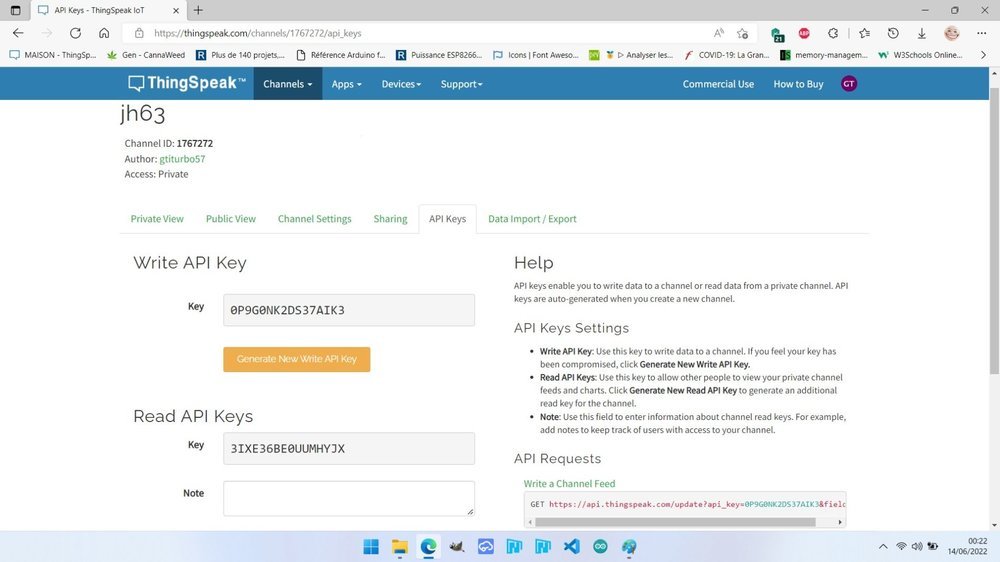Close the API Keys - ThingSpeak IoT tab

(x=176, y=10)
